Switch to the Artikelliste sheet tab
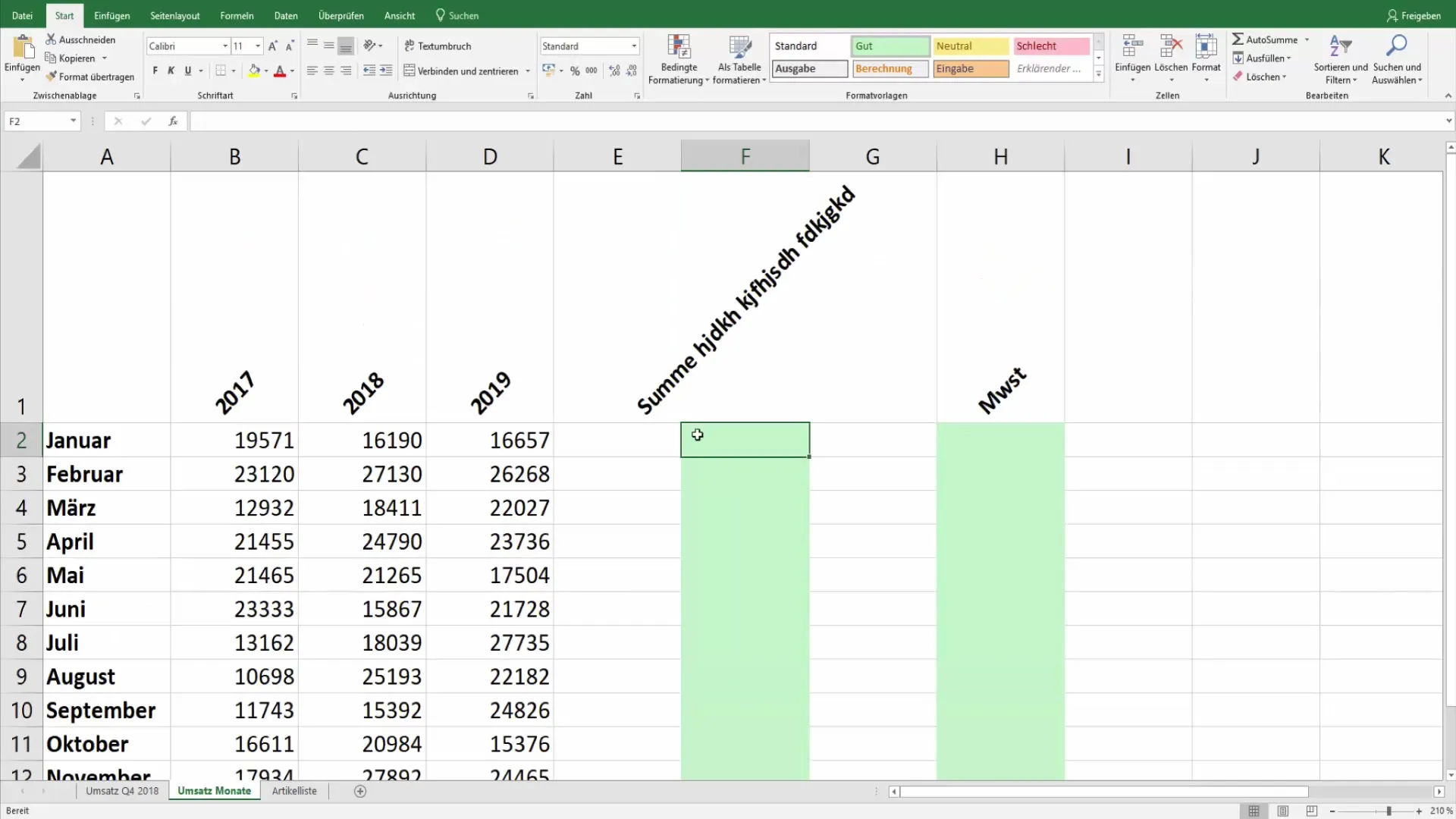Screen dimensions: 1456x819 (294, 791)
